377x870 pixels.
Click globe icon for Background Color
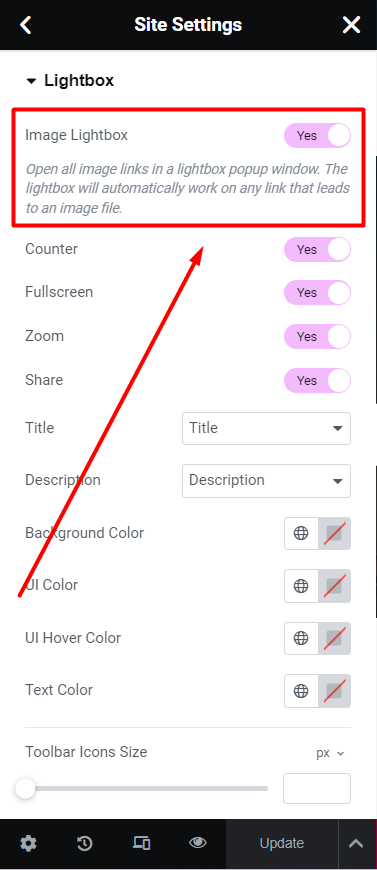301,534
